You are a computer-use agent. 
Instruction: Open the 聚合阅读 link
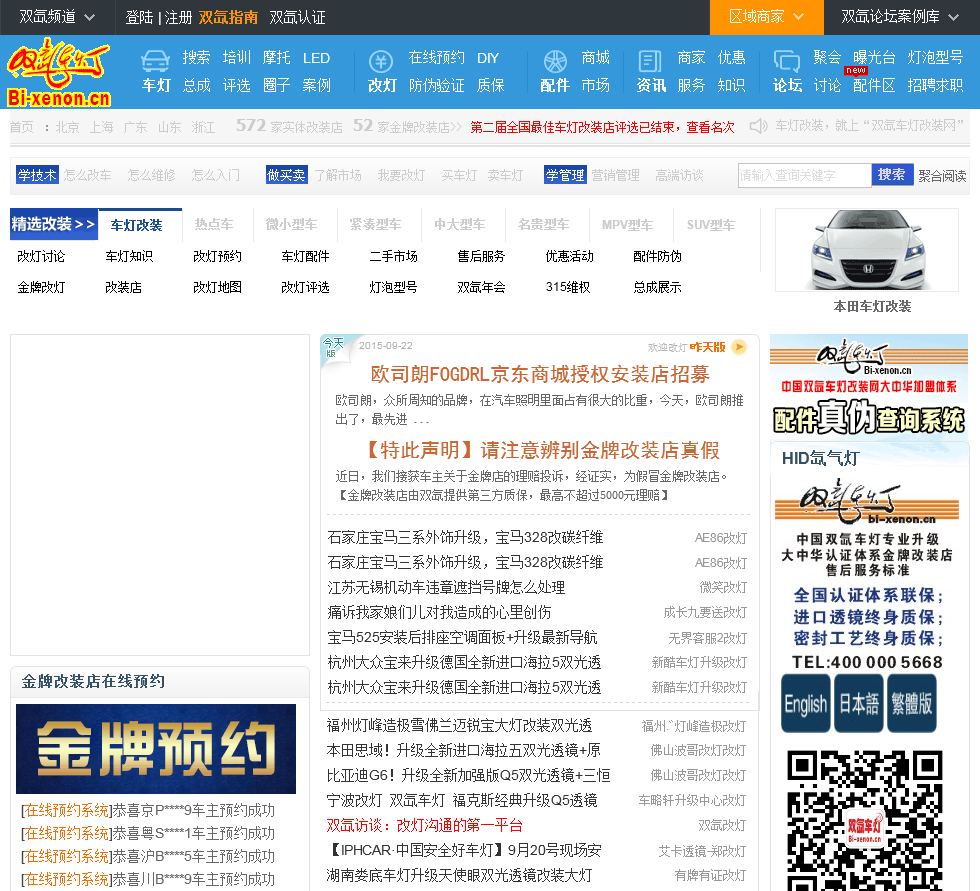click(x=942, y=176)
